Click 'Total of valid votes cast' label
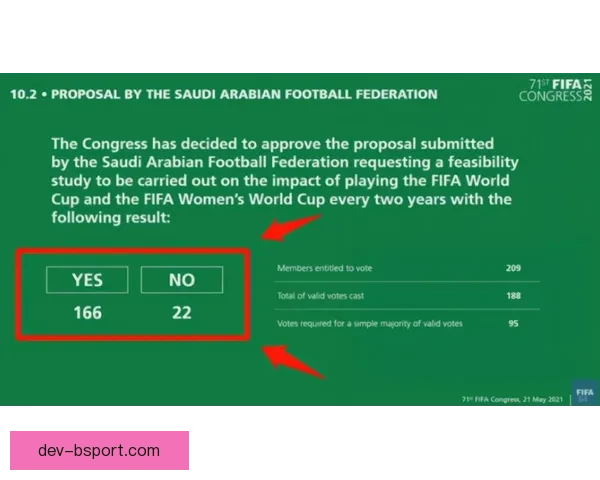The width and height of the screenshot is (600, 480). click(x=323, y=295)
